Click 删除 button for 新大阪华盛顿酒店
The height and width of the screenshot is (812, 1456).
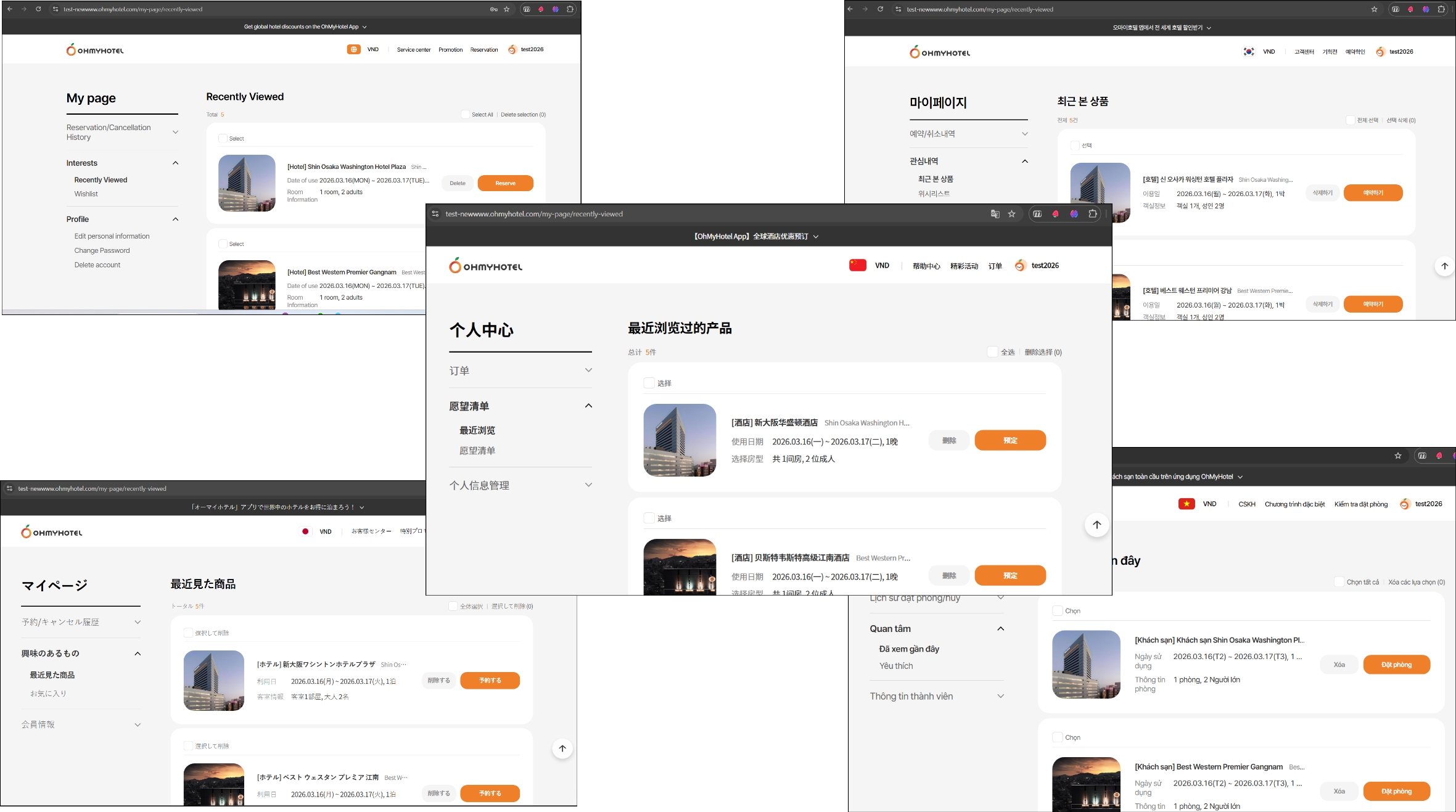[x=948, y=440]
